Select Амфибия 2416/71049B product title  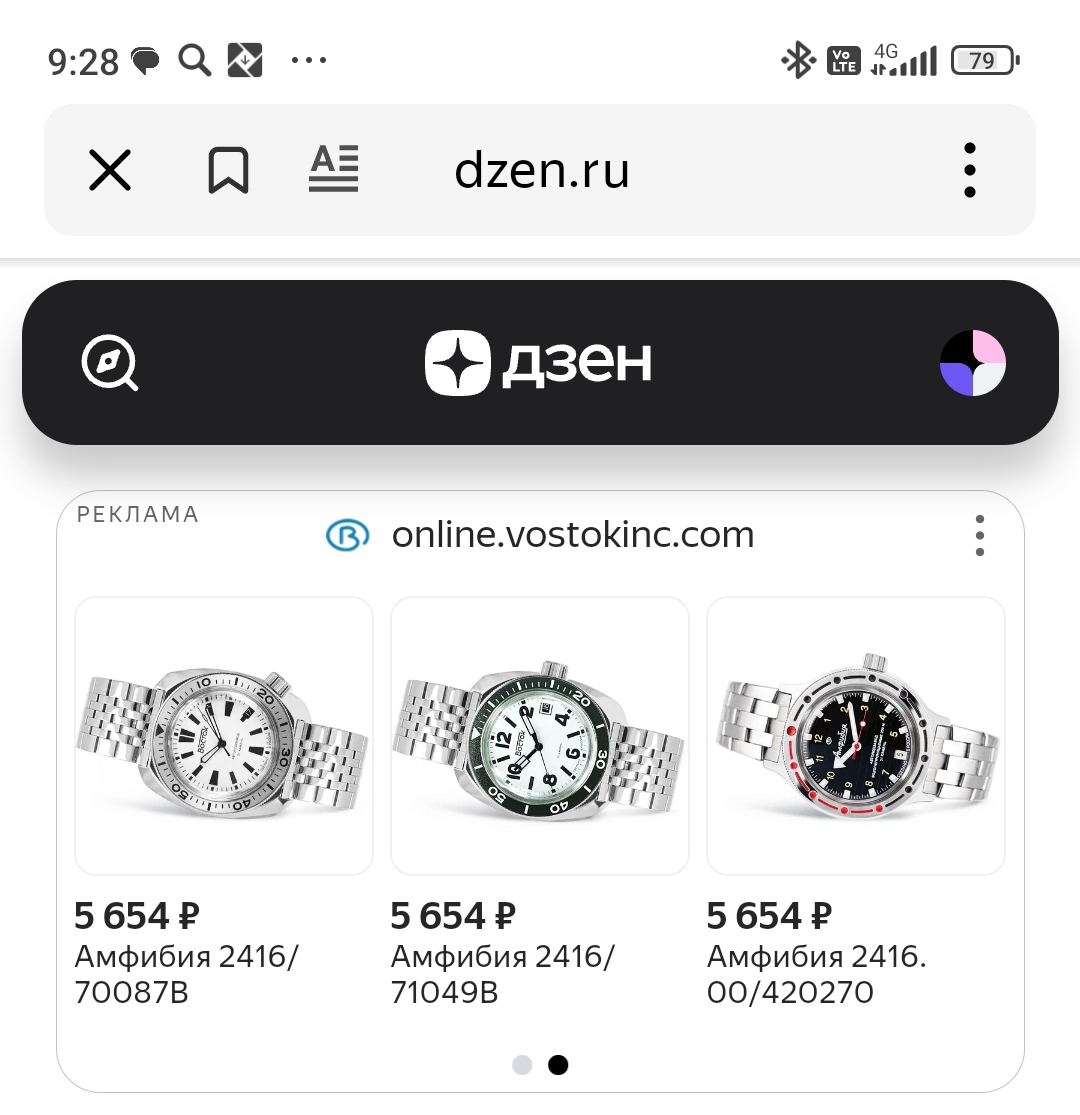click(x=502, y=974)
